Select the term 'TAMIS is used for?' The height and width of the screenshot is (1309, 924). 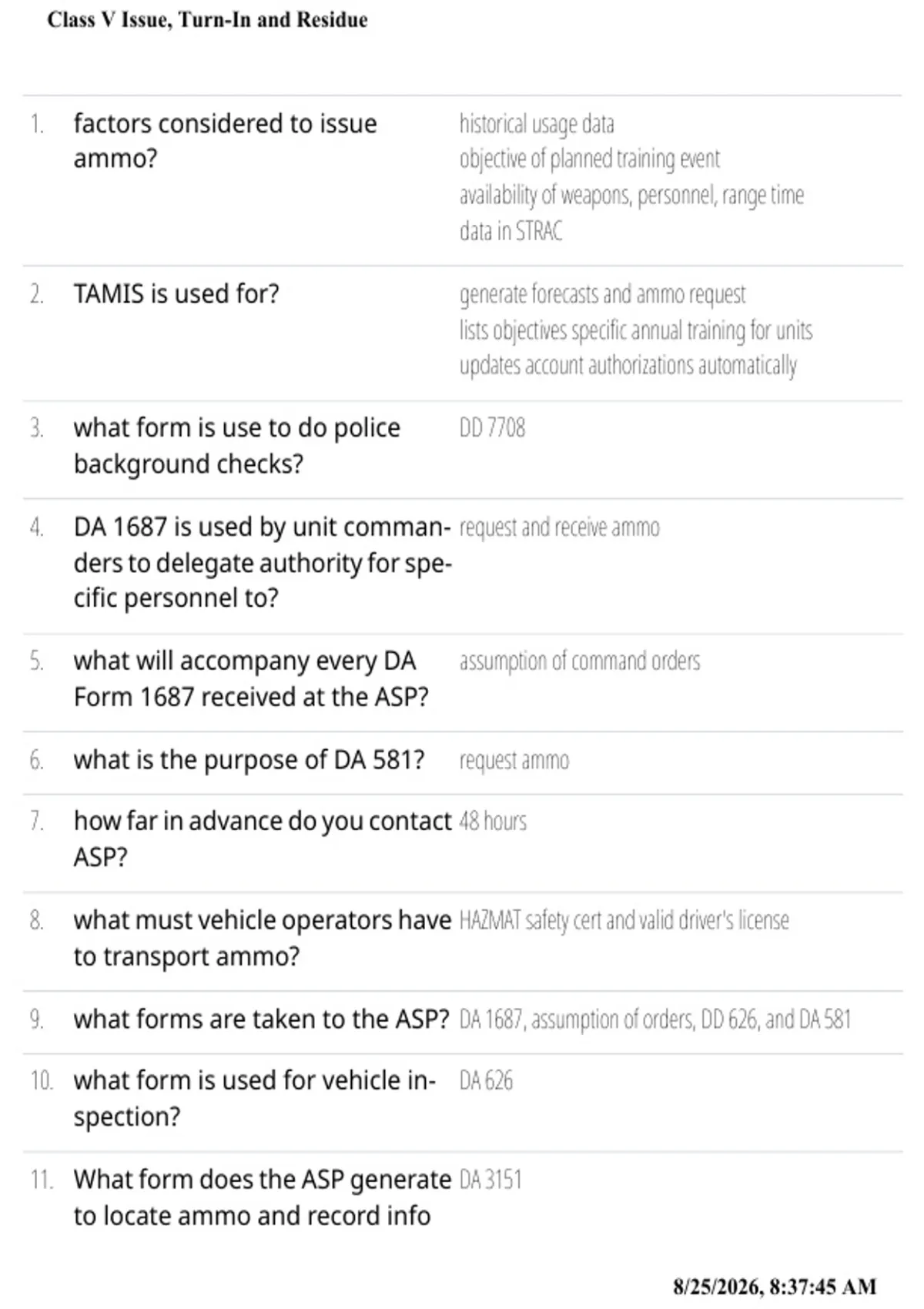tap(176, 294)
